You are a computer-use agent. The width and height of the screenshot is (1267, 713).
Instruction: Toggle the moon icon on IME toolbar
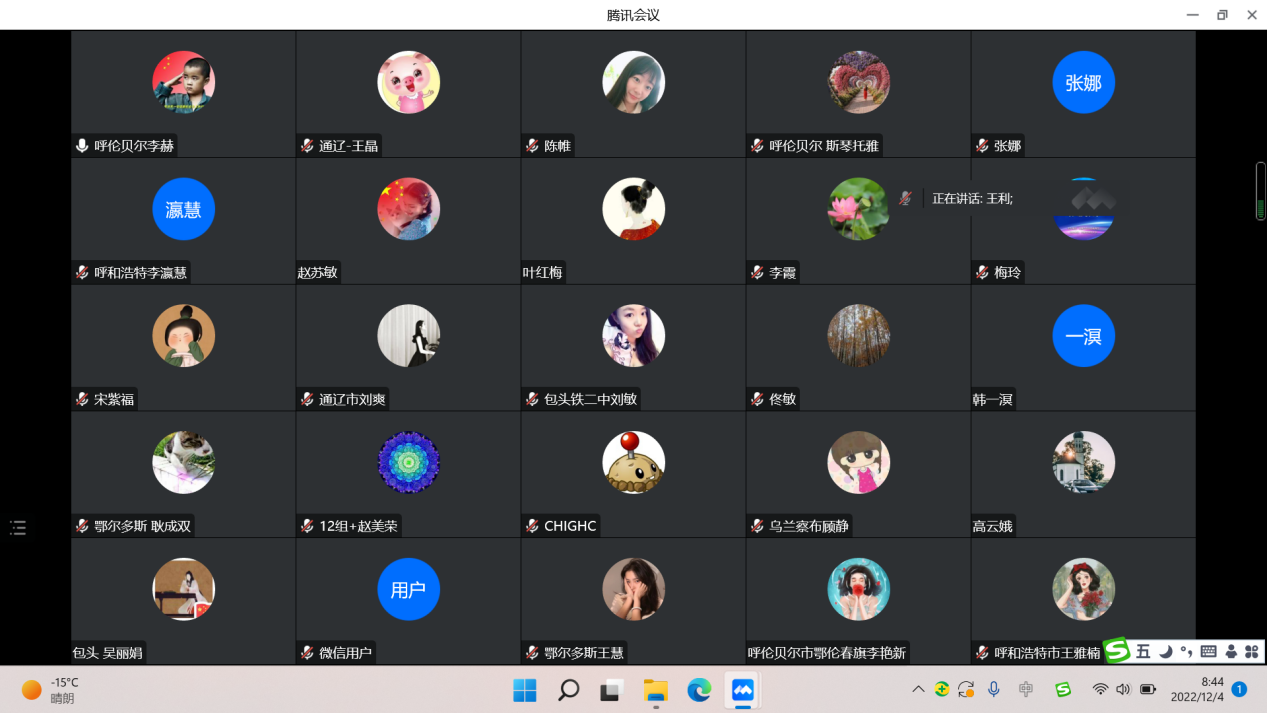click(x=1165, y=652)
